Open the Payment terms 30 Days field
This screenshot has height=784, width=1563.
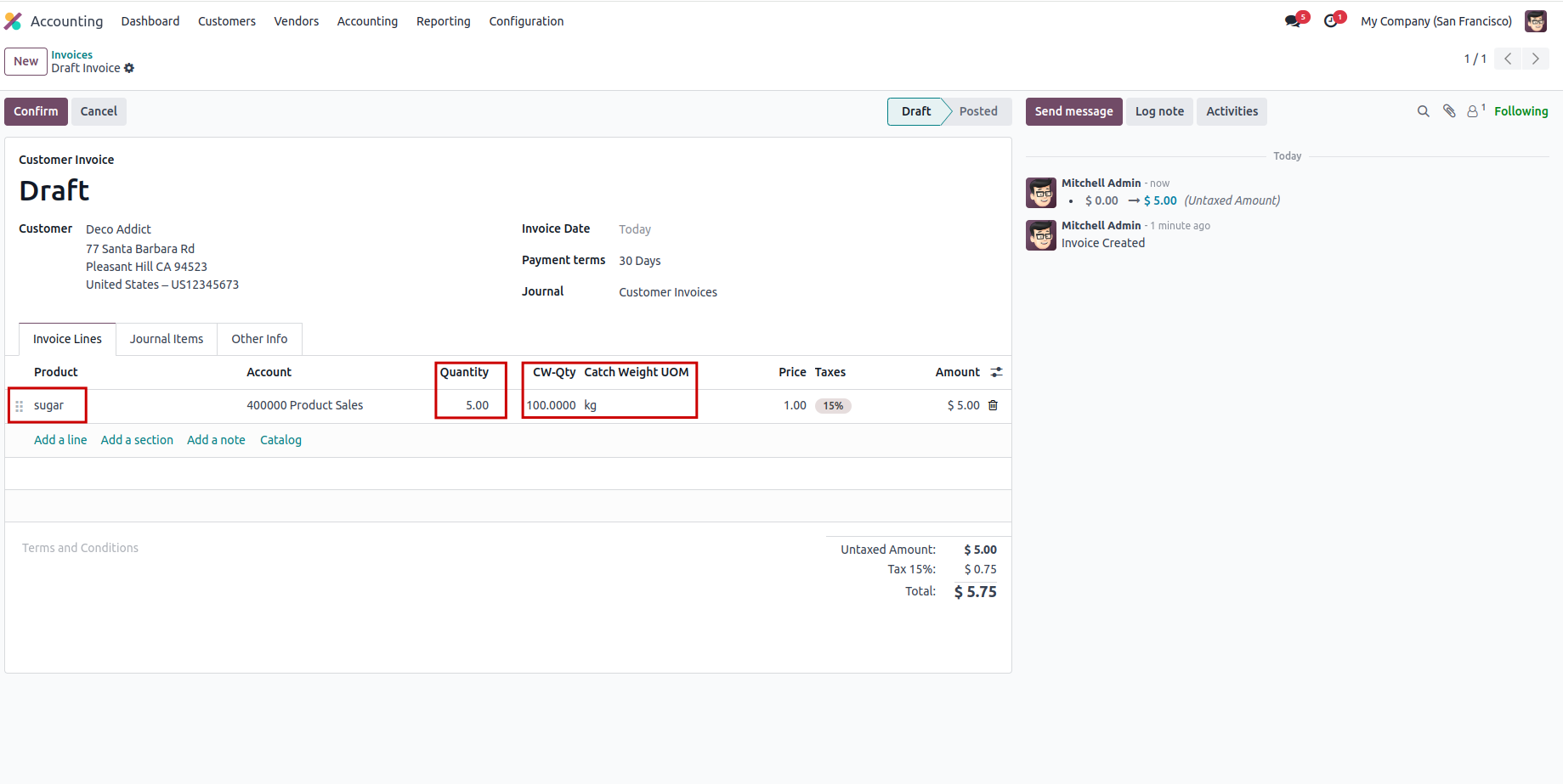(x=639, y=261)
